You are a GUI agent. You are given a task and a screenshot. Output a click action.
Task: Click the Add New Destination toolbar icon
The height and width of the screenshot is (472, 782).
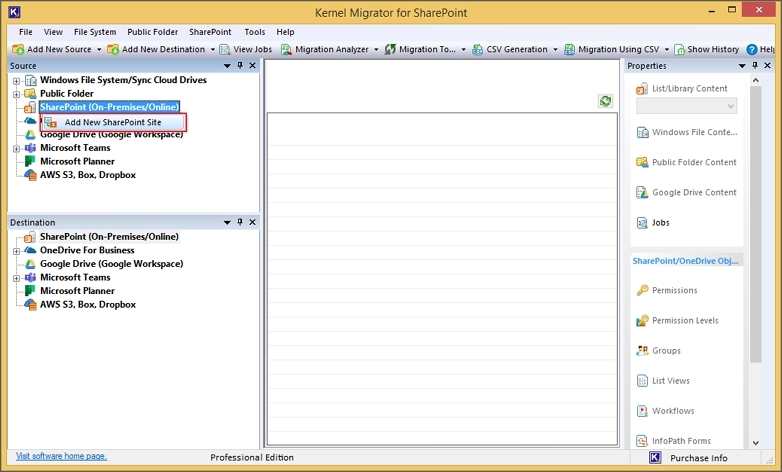(x=113, y=49)
